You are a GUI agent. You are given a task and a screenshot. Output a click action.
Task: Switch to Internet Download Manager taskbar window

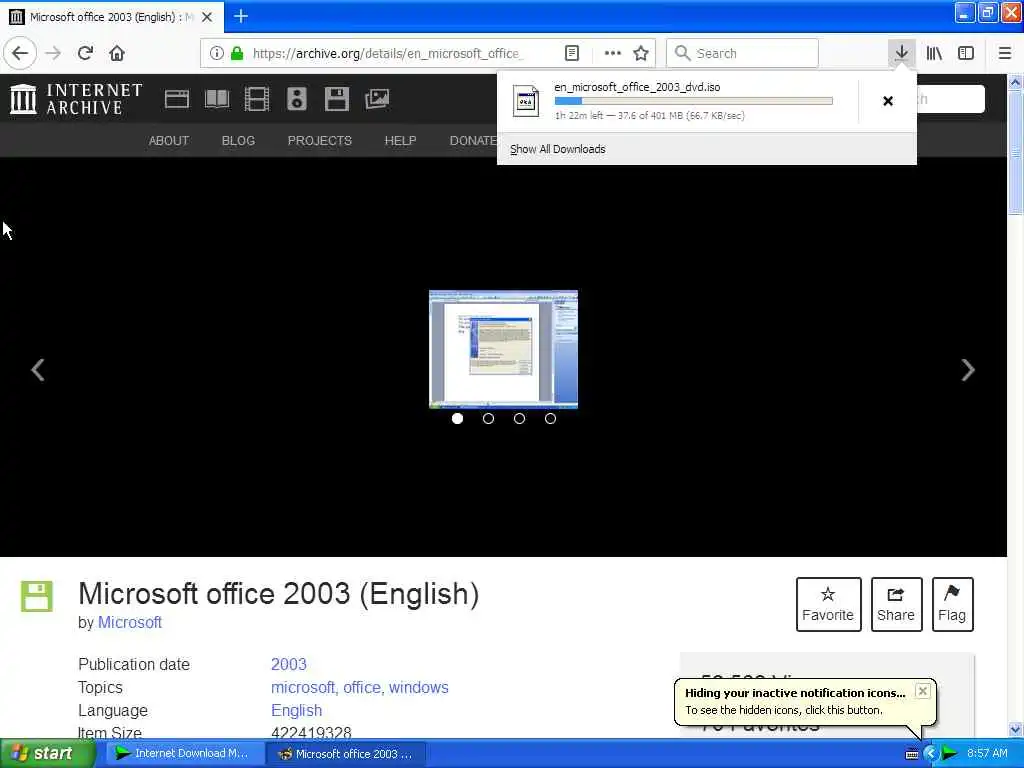184,754
